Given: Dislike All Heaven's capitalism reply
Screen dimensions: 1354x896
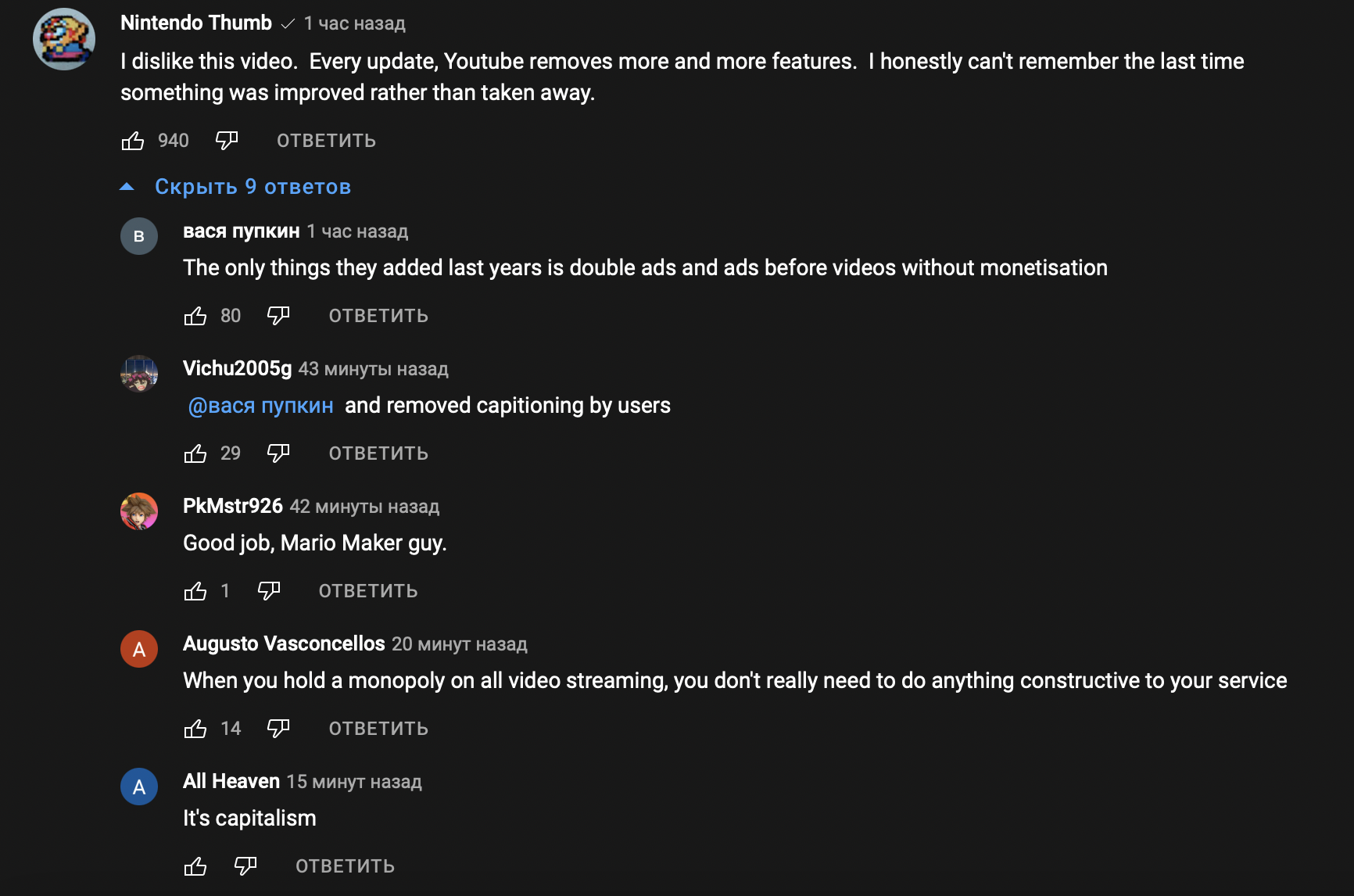Looking at the screenshot, I should [245, 866].
